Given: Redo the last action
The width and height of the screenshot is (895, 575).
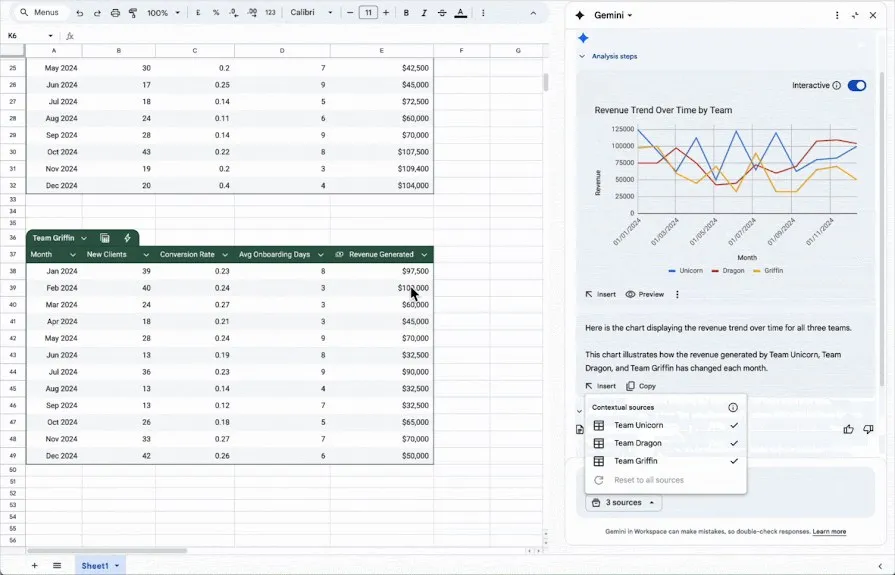Looking at the screenshot, I should [x=97, y=13].
